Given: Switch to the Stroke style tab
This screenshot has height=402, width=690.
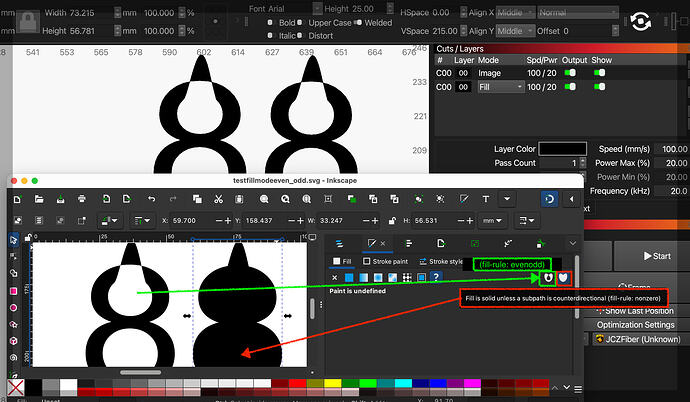Looking at the screenshot, I should pos(441,261).
